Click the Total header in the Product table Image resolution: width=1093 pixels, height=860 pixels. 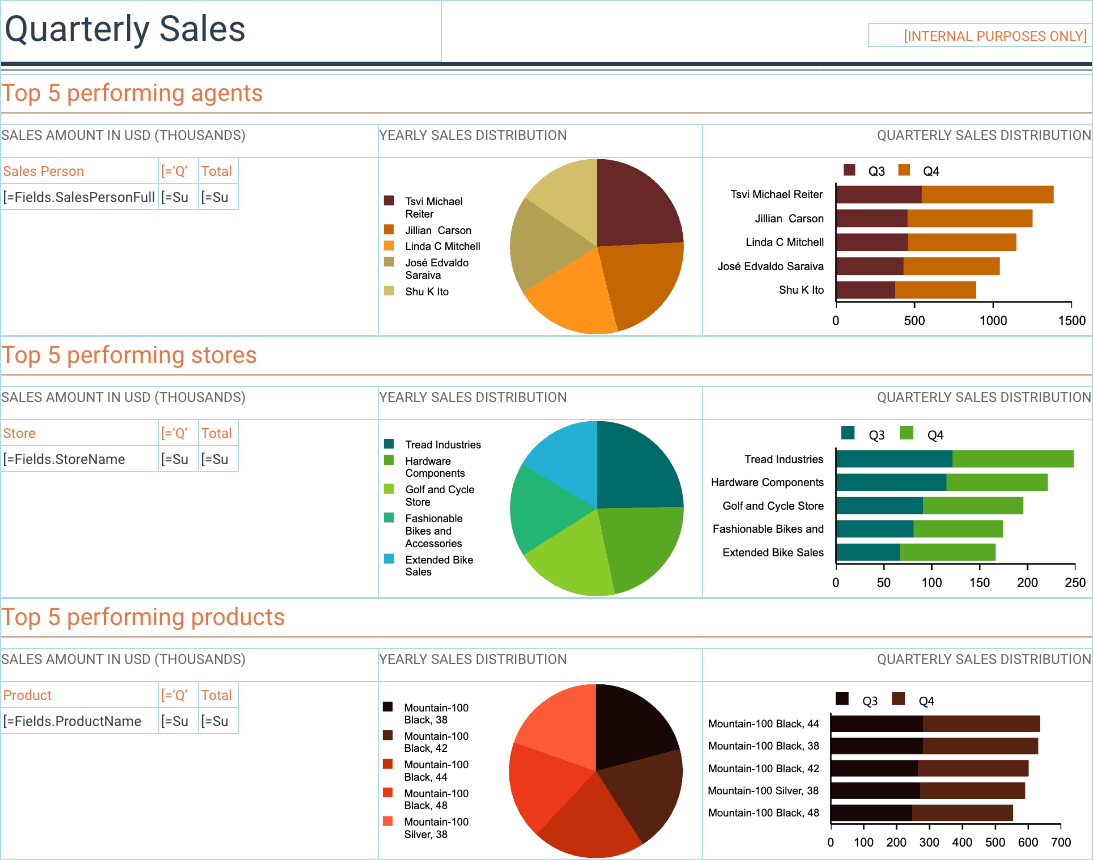click(x=218, y=695)
